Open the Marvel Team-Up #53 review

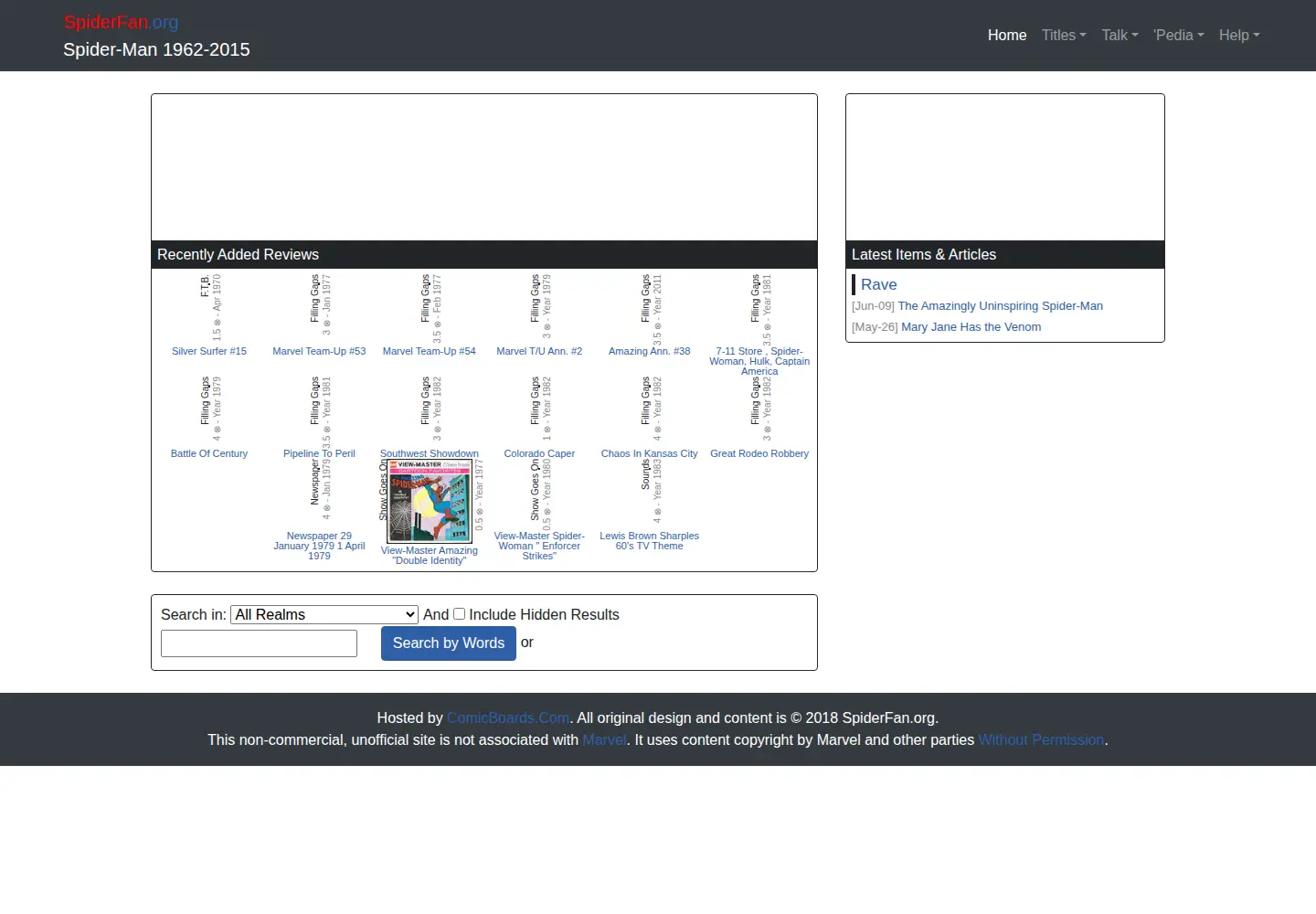click(x=319, y=351)
